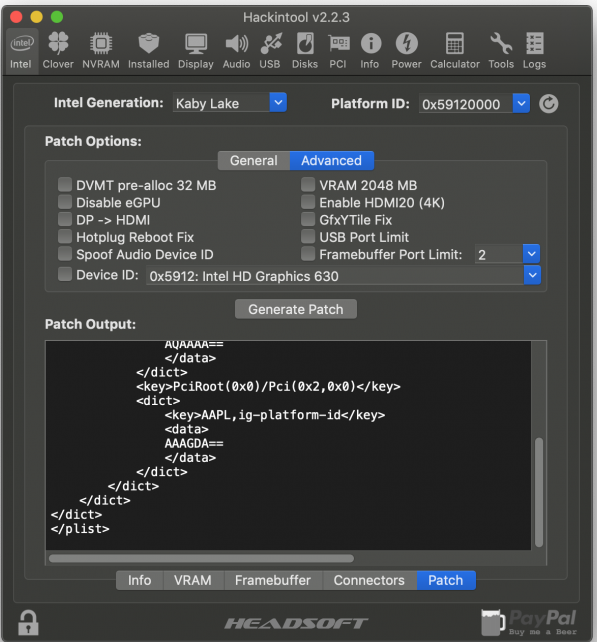Click the vertical scrollbar of Patch Output
Viewport: 597px width, 642px height.
pyautogui.click(x=539, y=492)
